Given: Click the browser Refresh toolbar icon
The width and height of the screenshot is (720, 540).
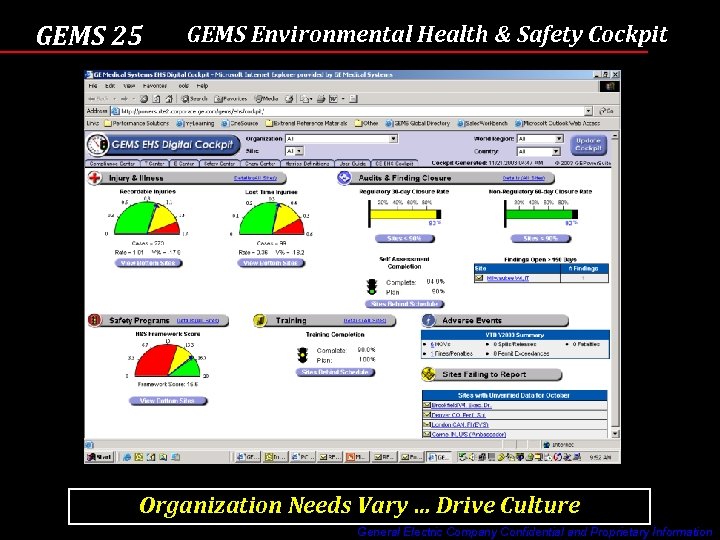Looking at the screenshot, I should pos(157,99).
